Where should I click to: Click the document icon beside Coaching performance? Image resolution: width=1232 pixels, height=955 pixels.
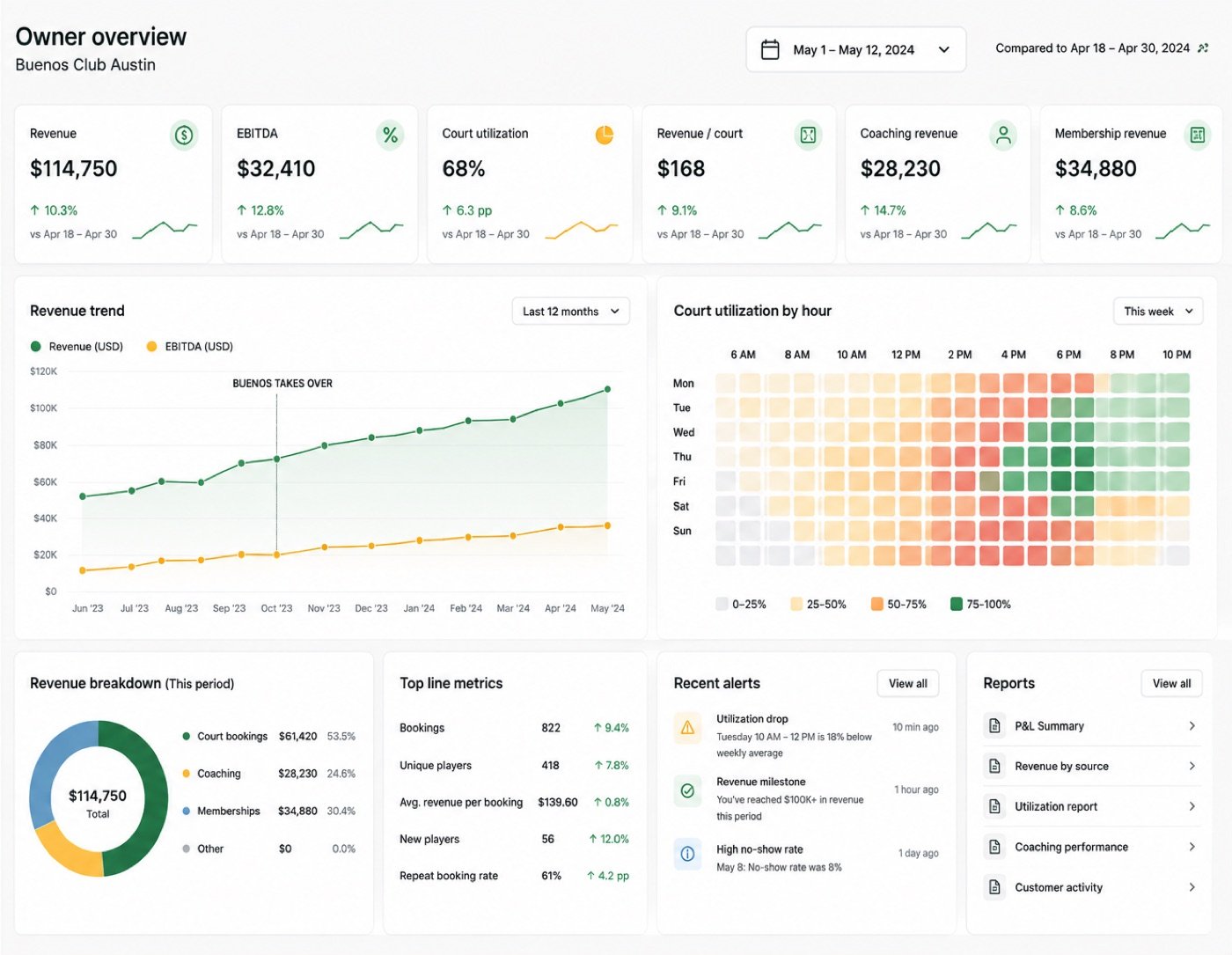click(994, 847)
